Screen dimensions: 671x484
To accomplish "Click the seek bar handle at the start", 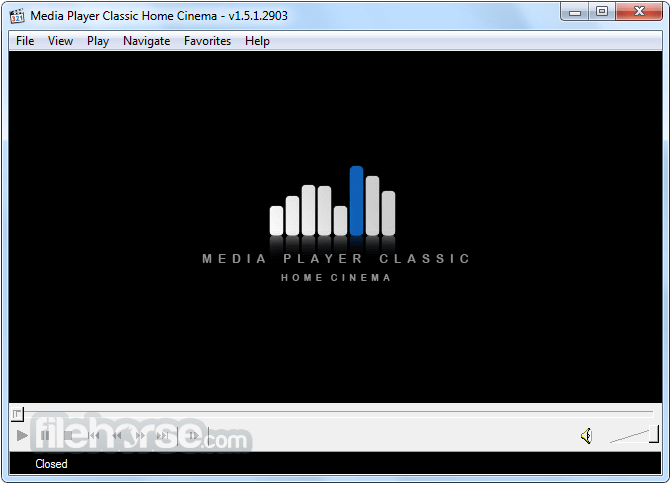I will point(17,413).
